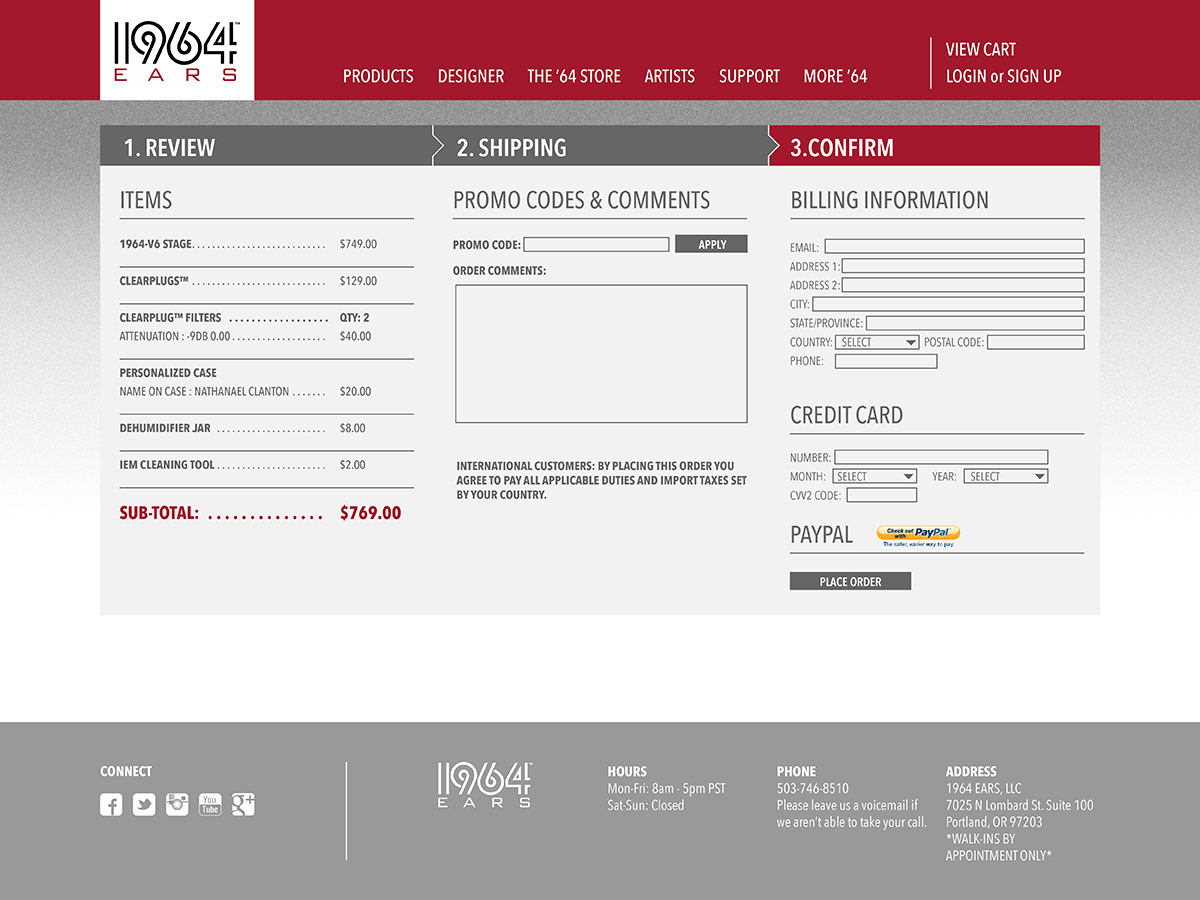
Task: Go to The '64 Store menu
Action: [x=574, y=76]
